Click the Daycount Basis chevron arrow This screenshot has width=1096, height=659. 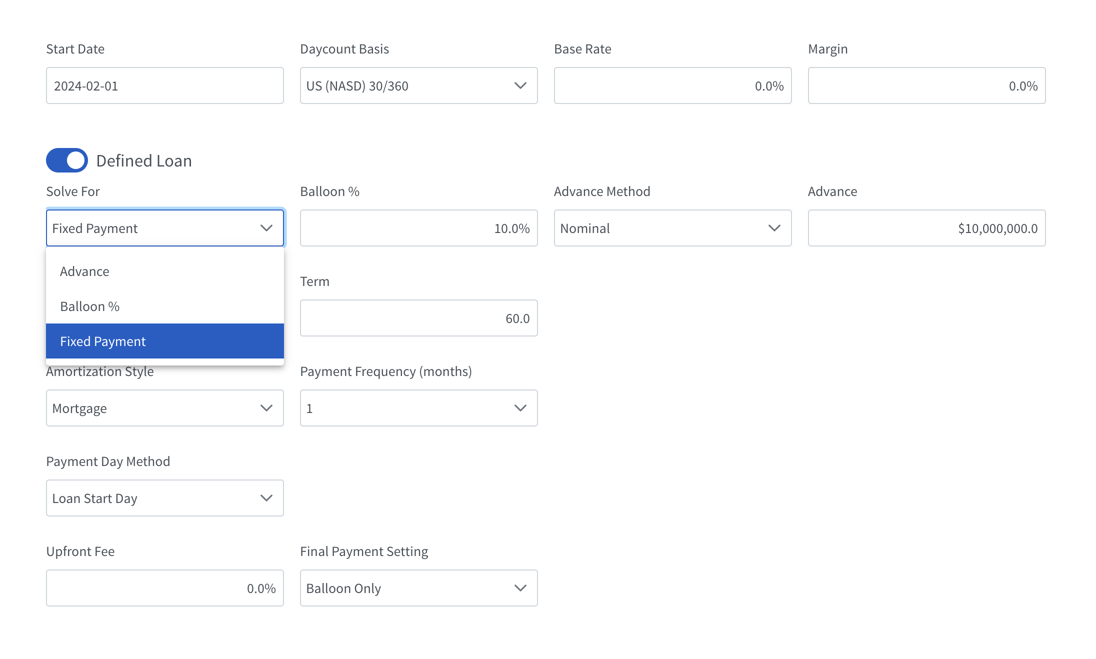click(x=520, y=86)
